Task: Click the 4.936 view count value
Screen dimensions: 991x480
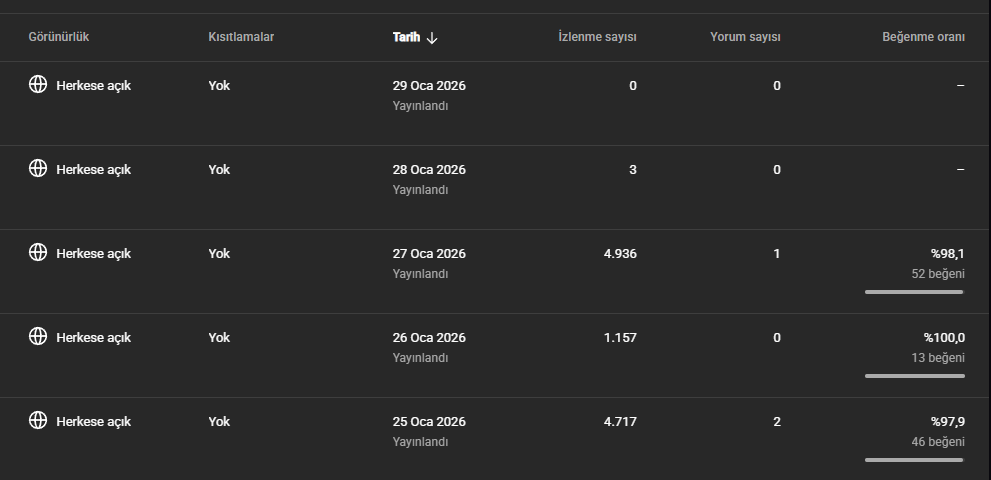Action: point(620,254)
